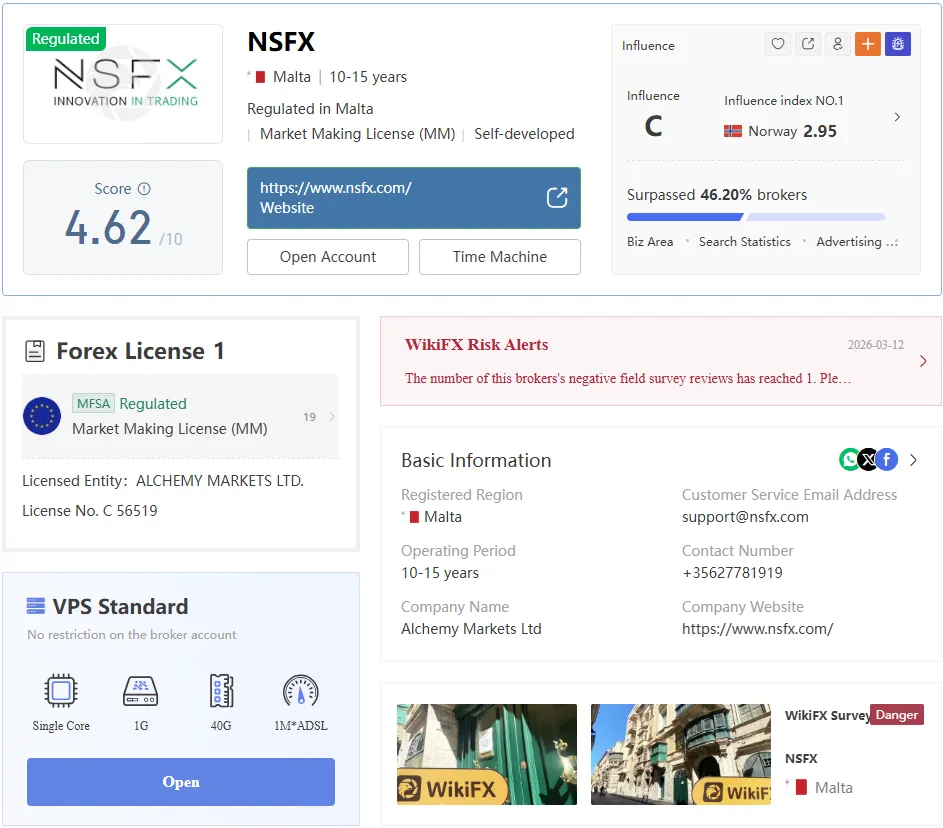Click the Score info icon

coord(144,189)
